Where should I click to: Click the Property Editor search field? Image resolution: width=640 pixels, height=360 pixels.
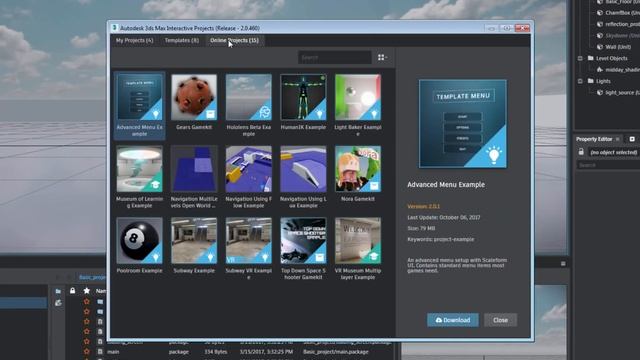tap(608, 165)
